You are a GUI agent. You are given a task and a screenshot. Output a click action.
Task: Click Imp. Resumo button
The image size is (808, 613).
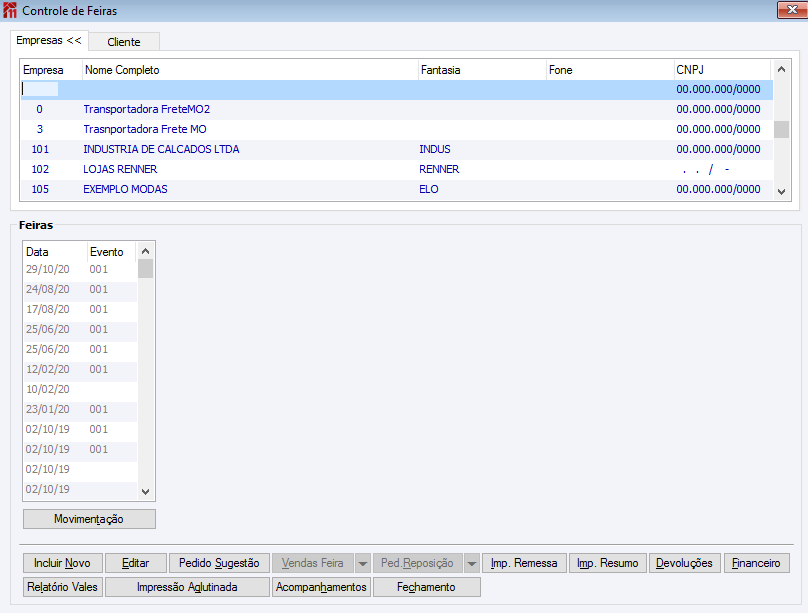click(x=608, y=563)
